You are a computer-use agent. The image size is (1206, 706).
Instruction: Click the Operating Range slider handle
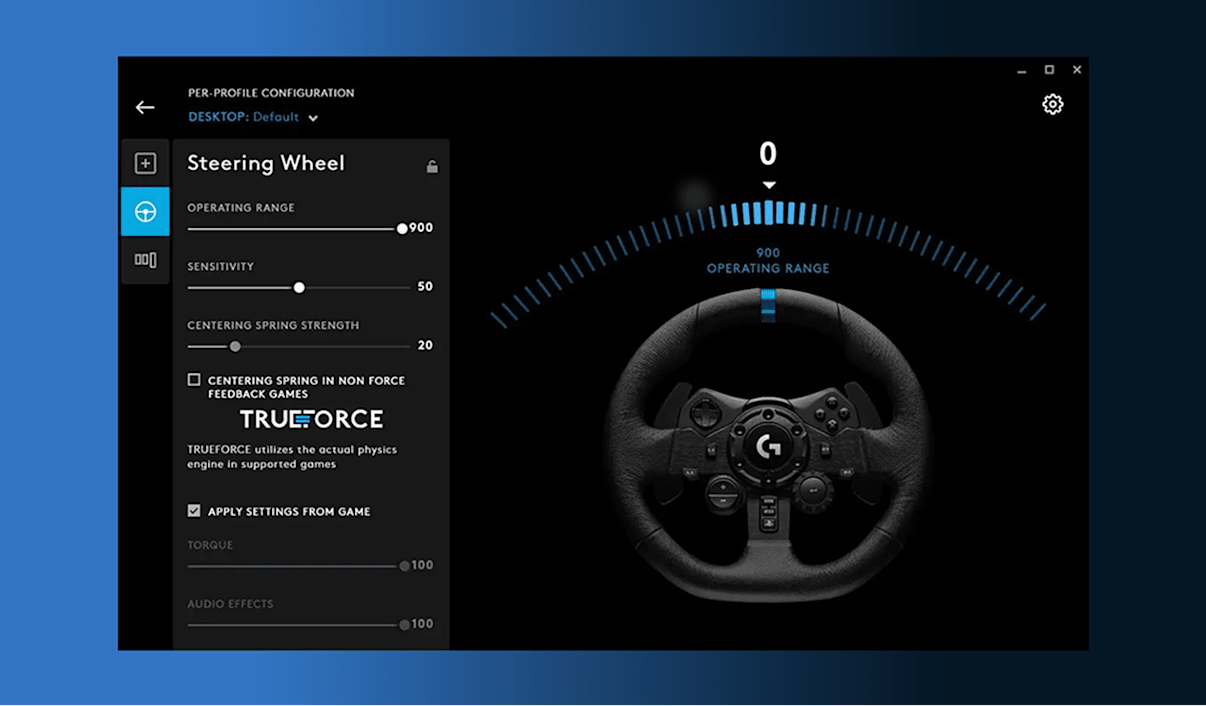402,228
